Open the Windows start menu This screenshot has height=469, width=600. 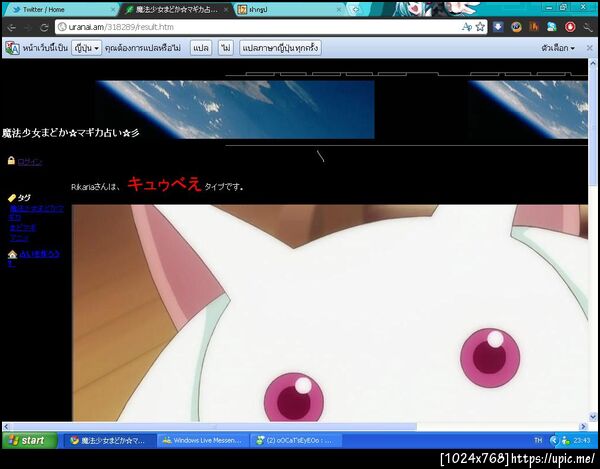click(x=29, y=441)
